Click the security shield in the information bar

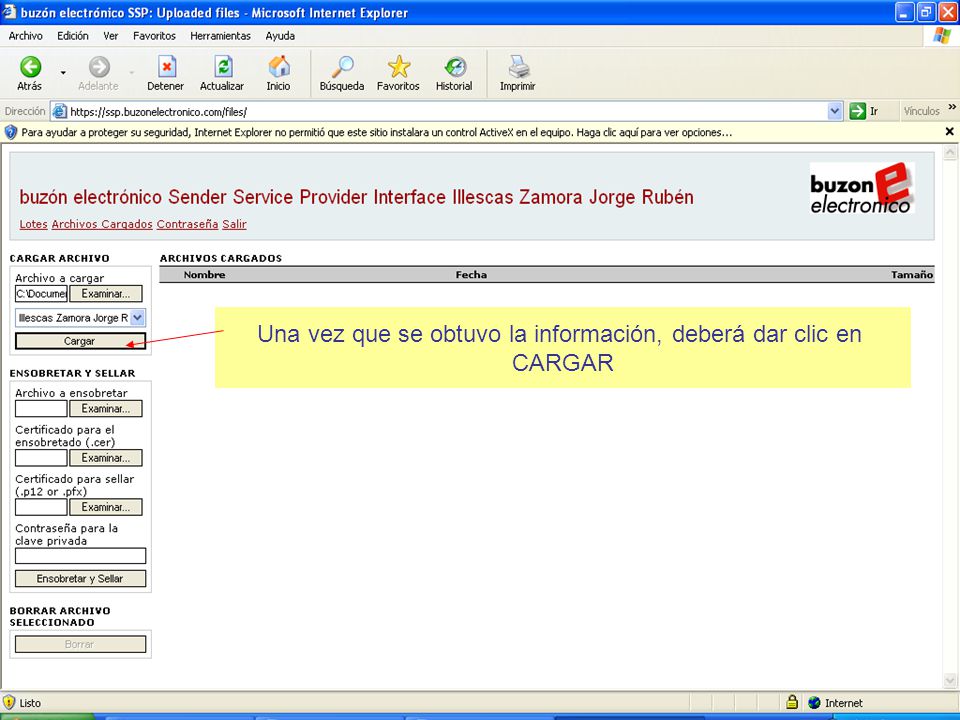click(x=10, y=132)
